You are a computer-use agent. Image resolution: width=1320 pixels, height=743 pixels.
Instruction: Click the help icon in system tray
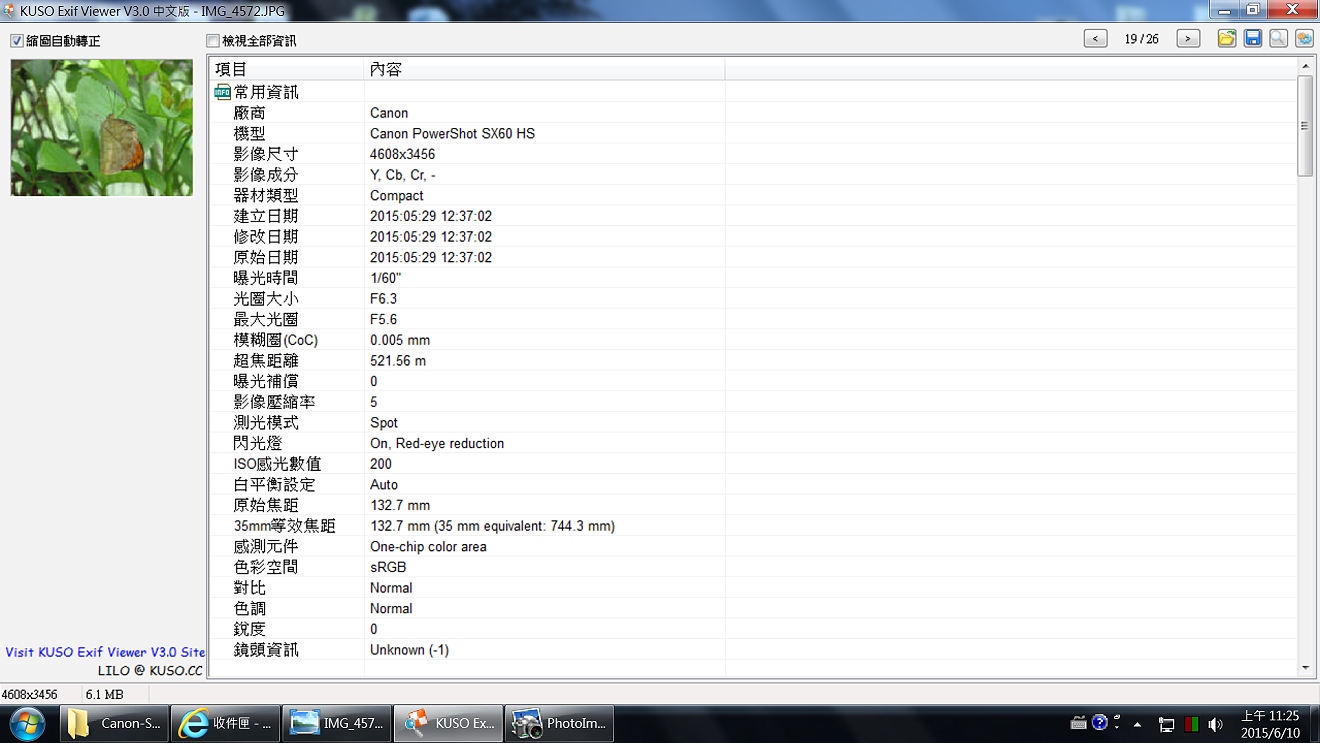pos(1100,723)
